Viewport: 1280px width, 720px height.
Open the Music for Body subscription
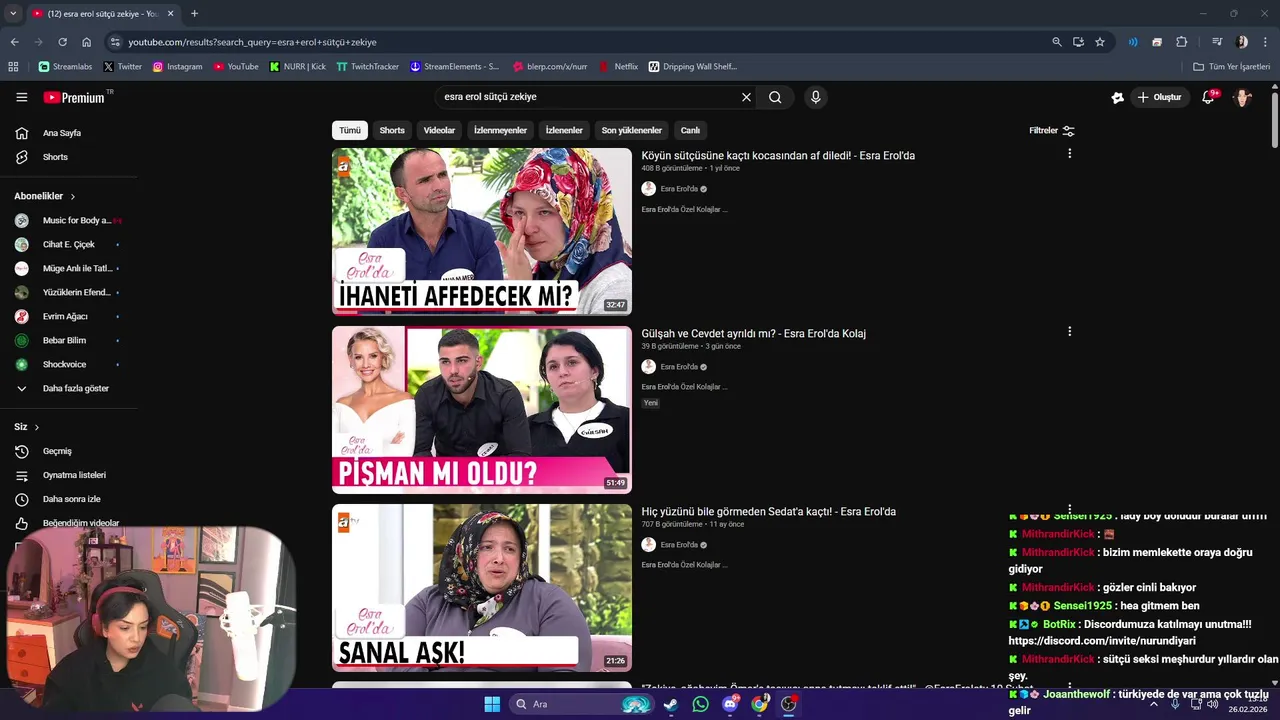pyautogui.click(x=68, y=220)
